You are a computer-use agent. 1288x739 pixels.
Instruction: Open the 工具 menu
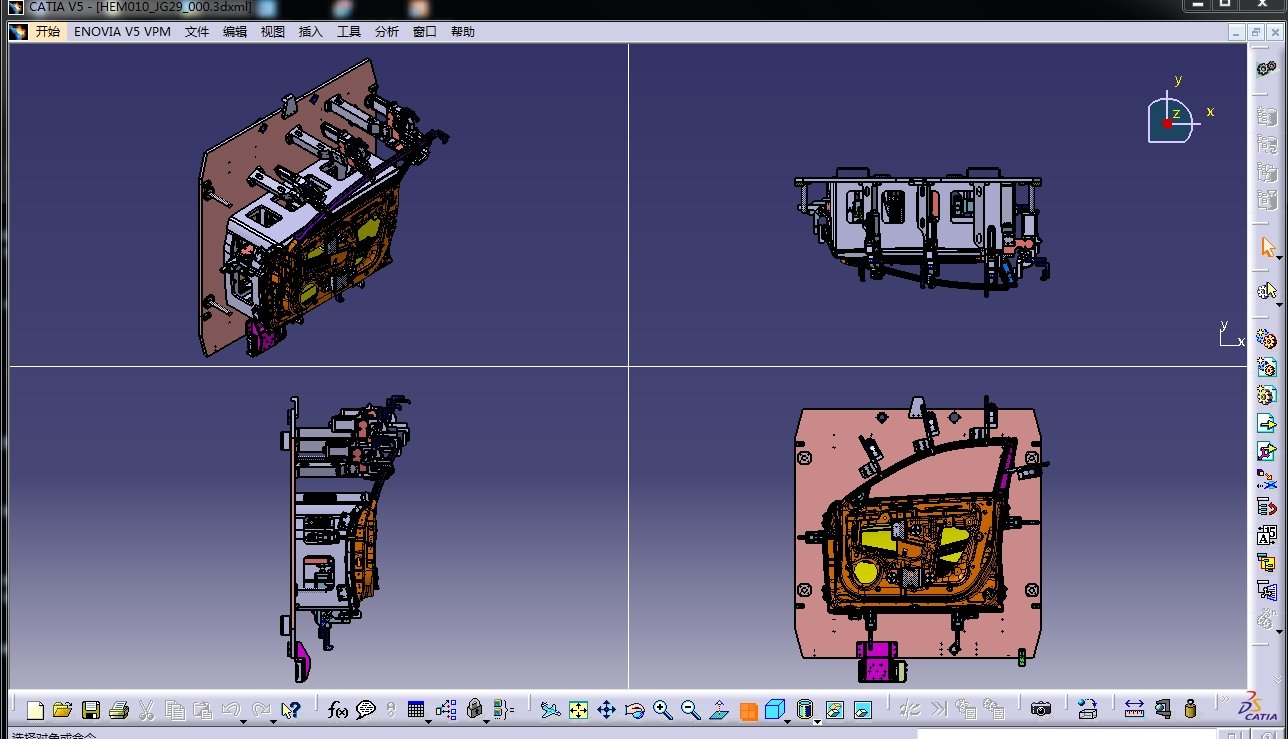pos(347,31)
